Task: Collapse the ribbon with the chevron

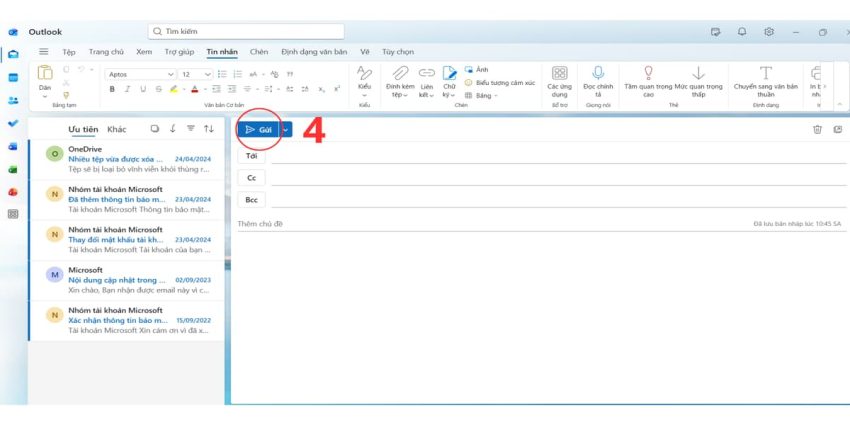Action: [840, 104]
